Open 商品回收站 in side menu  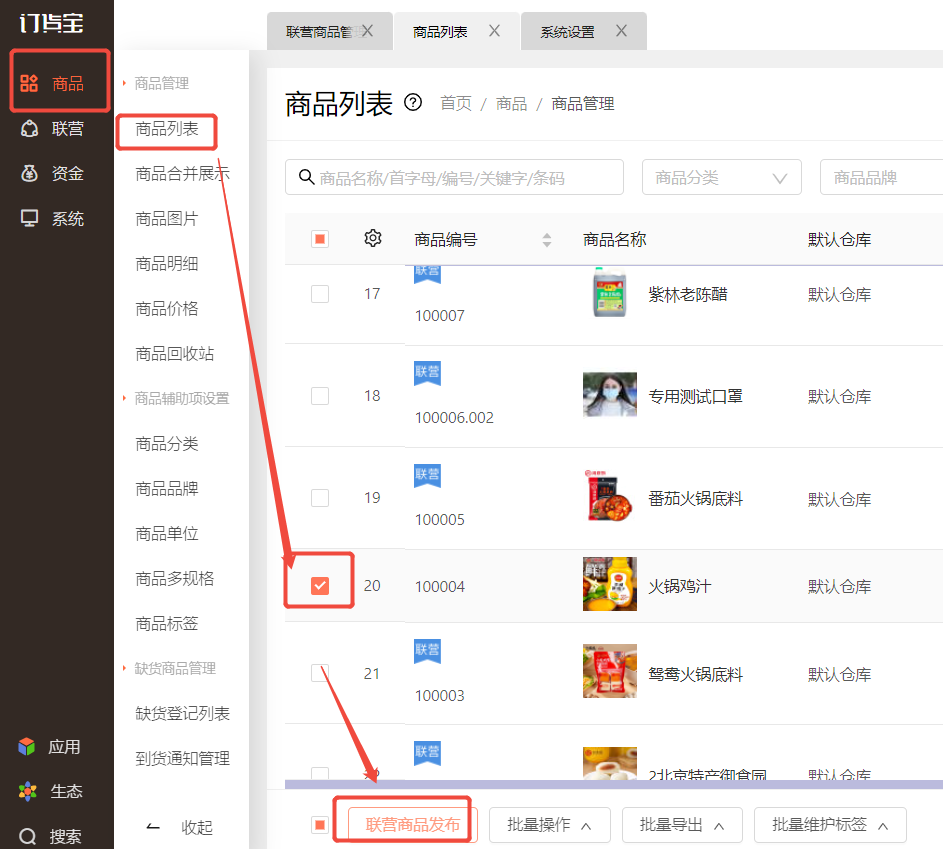174,354
